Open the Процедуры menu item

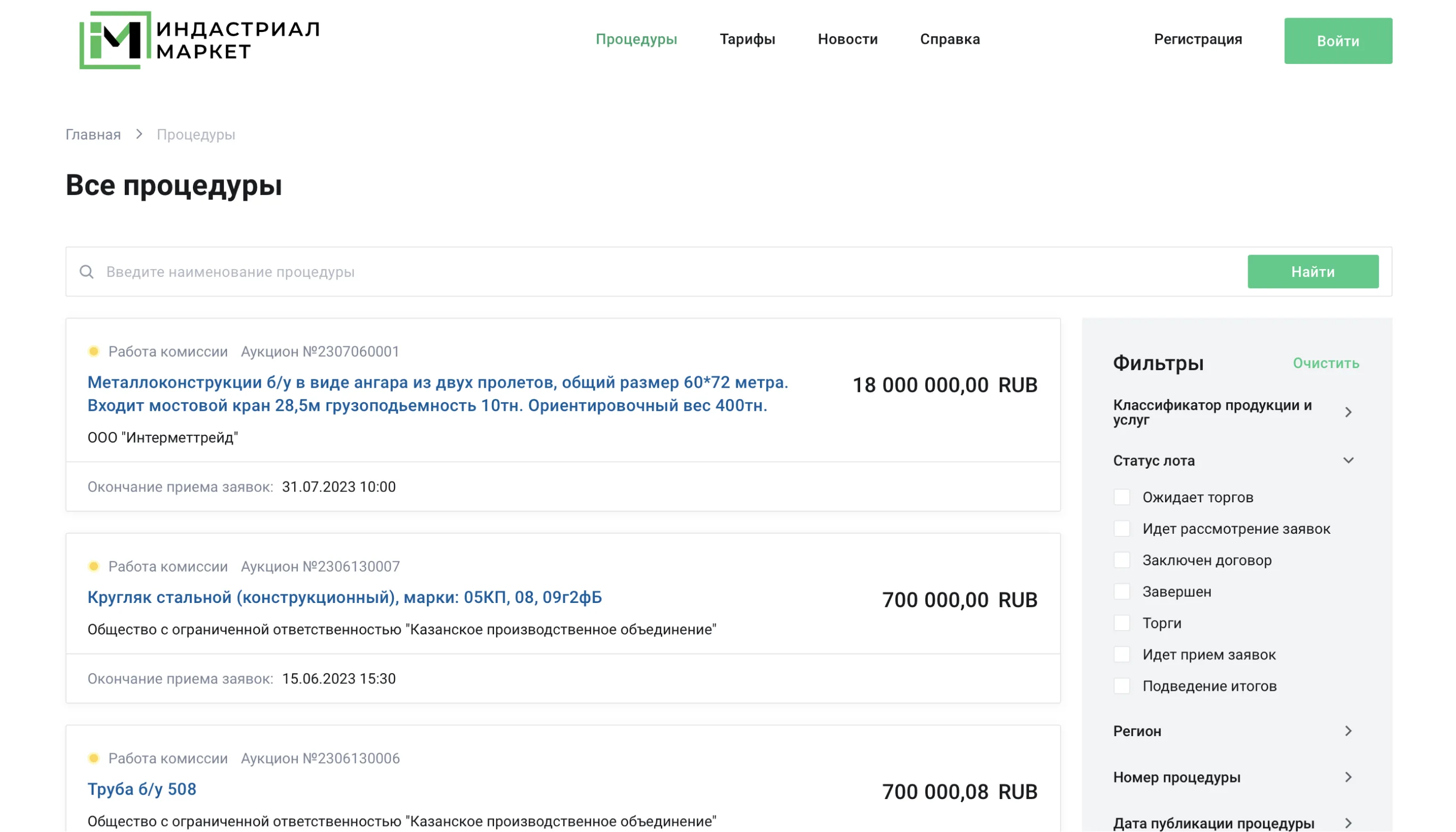coord(636,39)
